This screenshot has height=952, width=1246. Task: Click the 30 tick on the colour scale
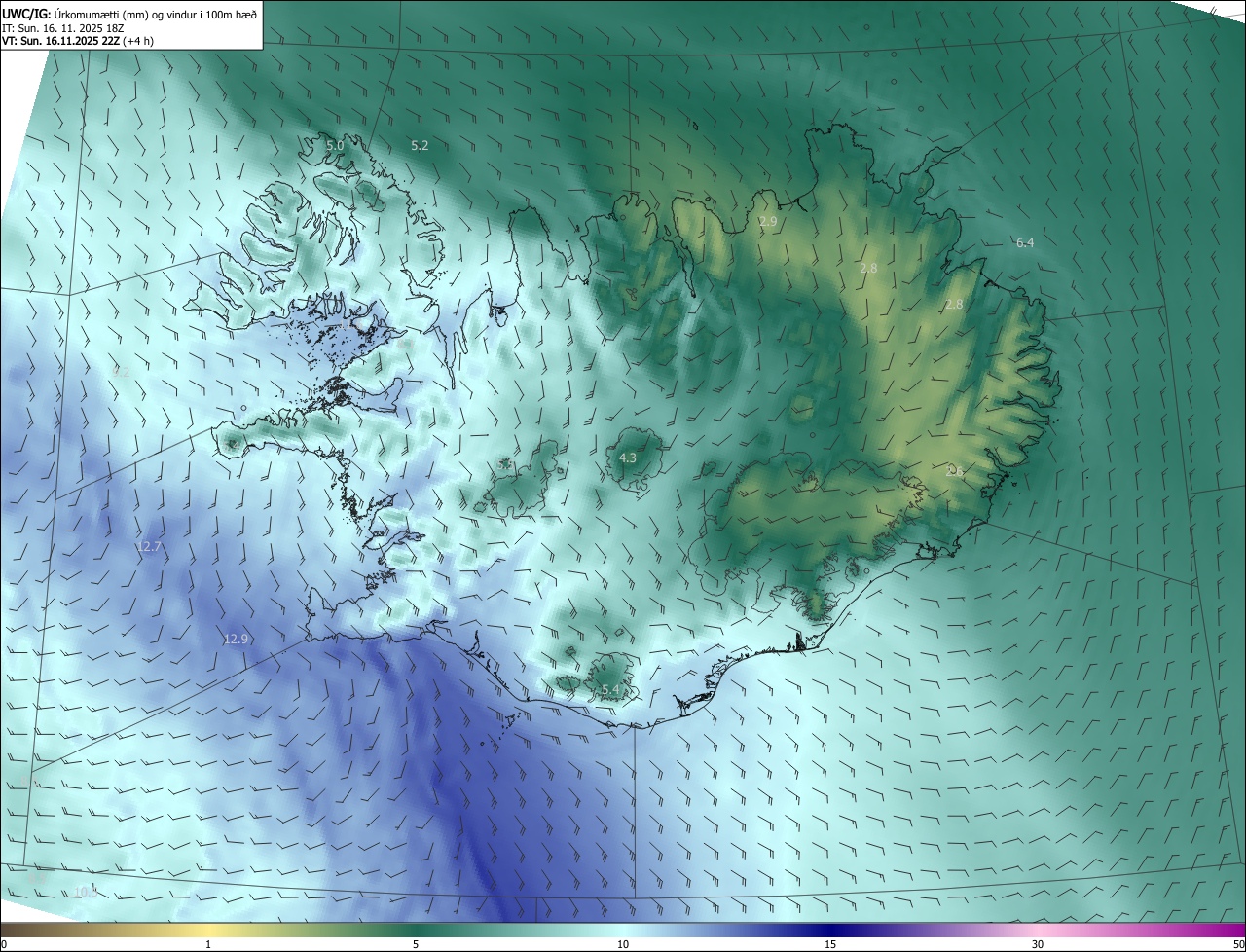[1038, 944]
